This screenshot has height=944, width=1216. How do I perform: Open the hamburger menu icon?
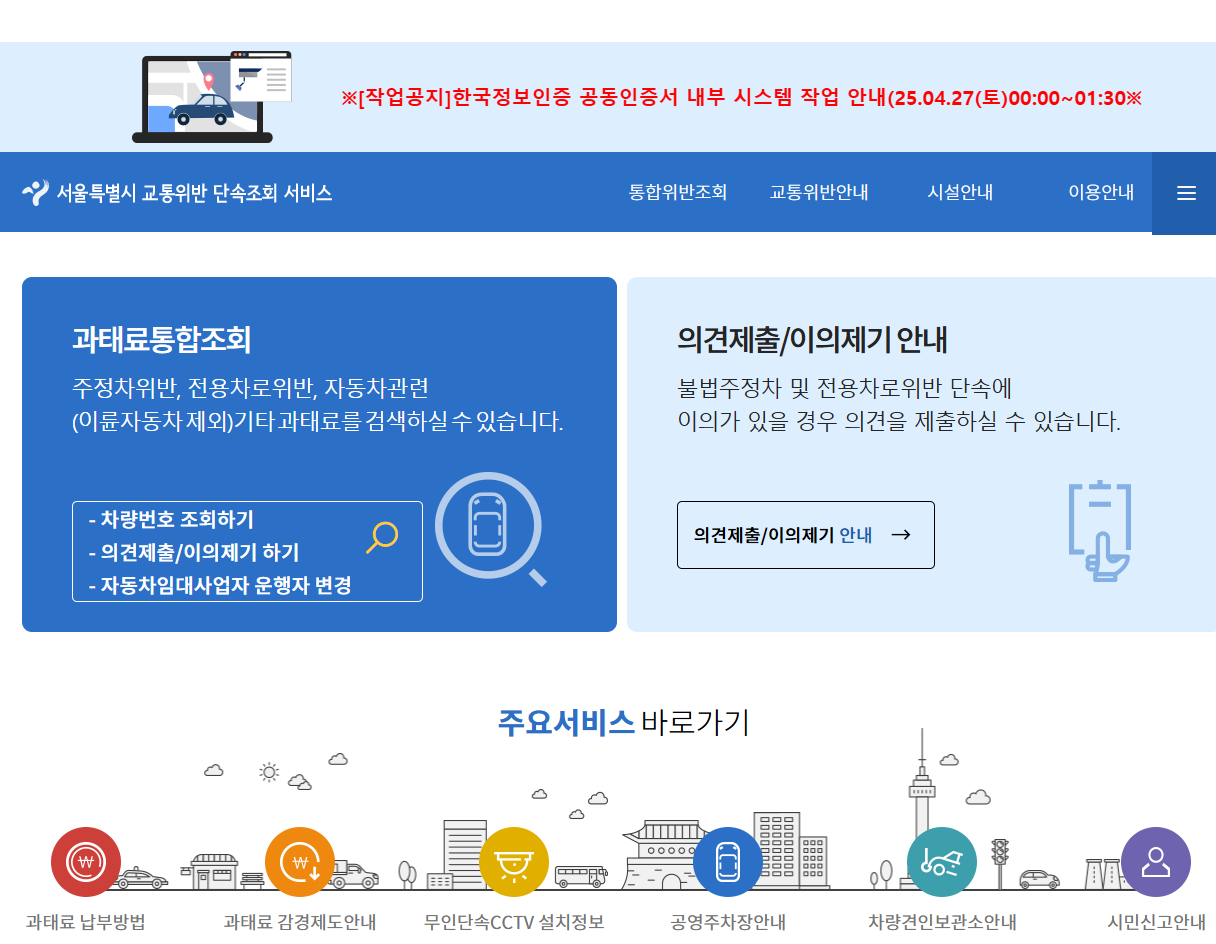[x=1186, y=194]
